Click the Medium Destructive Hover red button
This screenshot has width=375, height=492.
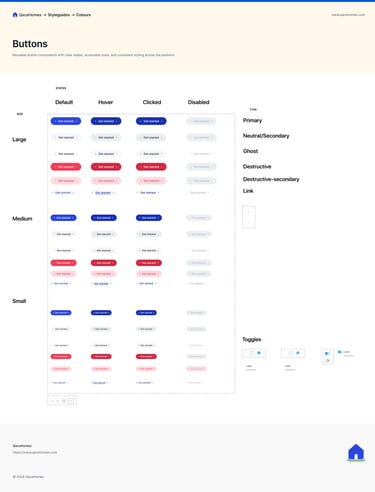(104, 263)
